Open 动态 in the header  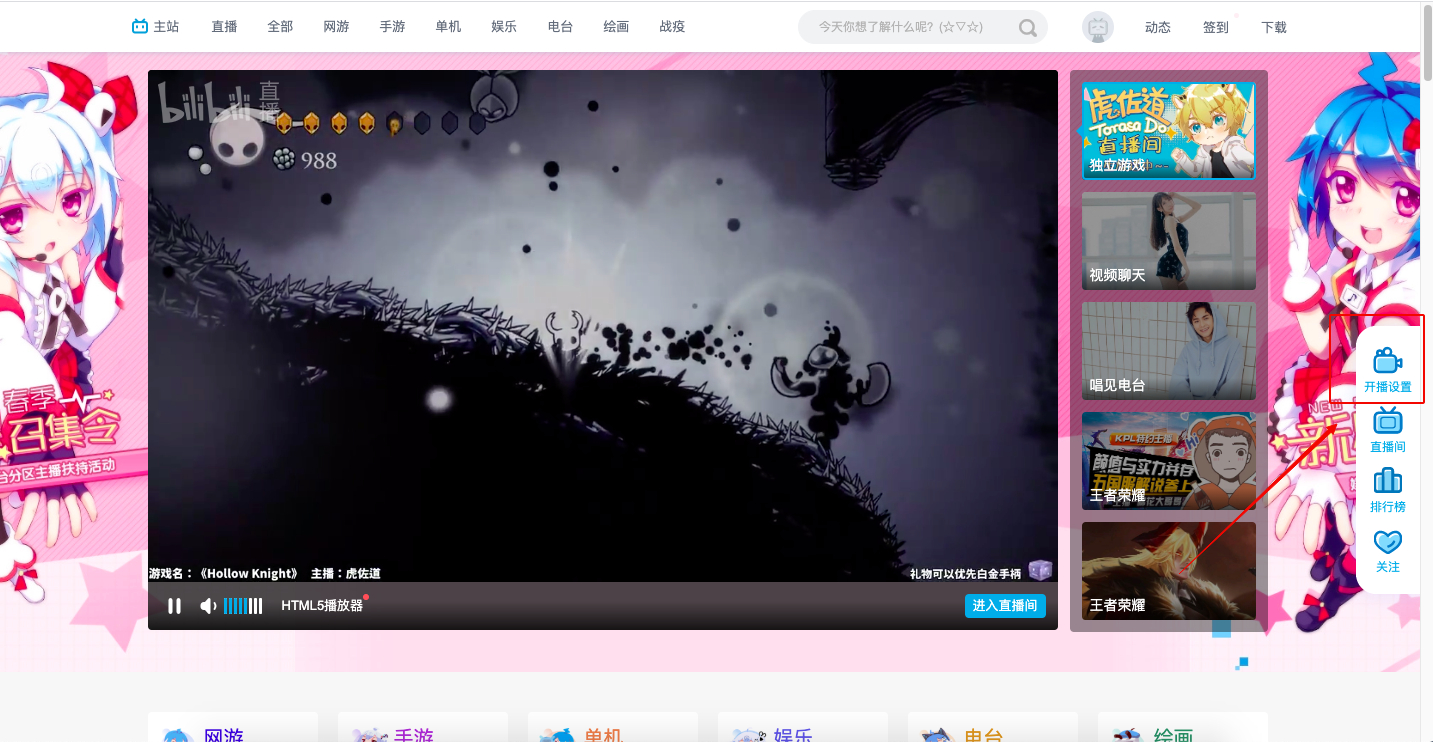pyautogui.click(x=1158, y=28)
